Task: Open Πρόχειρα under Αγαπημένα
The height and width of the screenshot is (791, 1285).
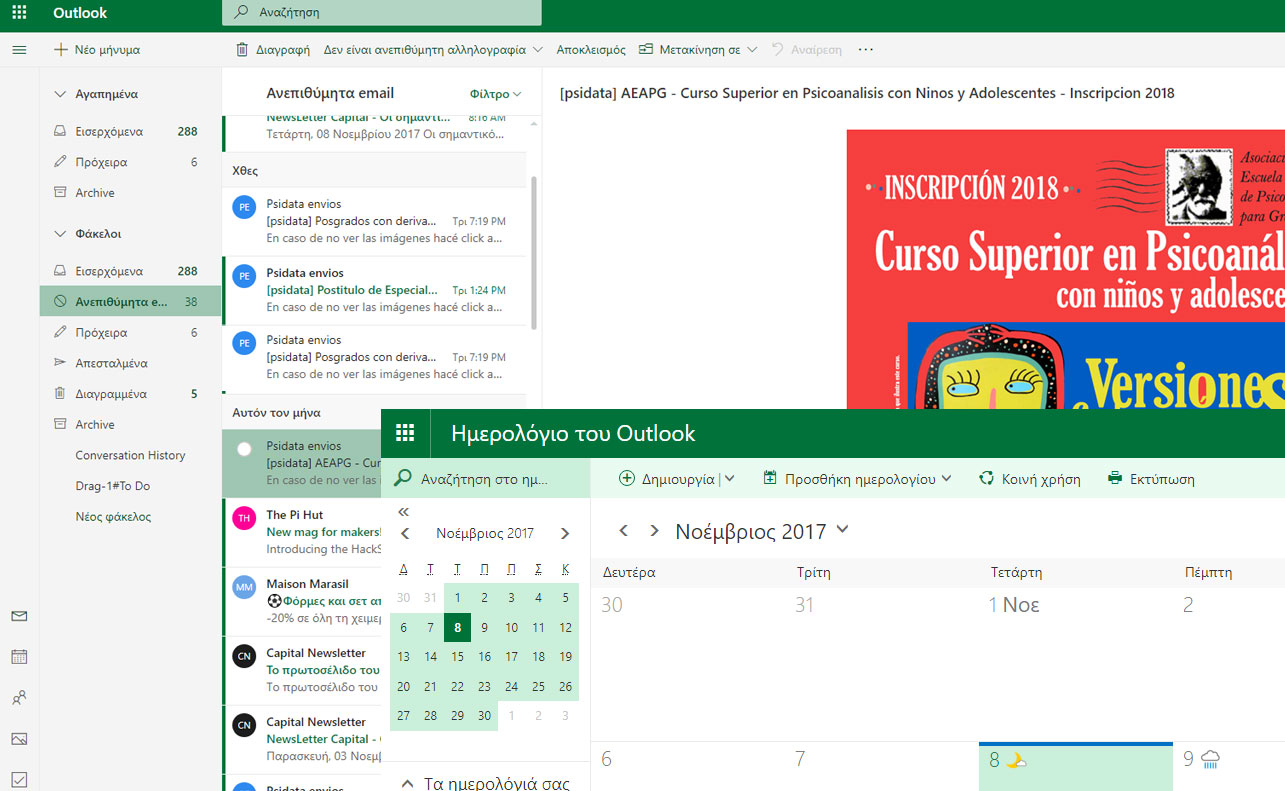Action: coord(130,162)
